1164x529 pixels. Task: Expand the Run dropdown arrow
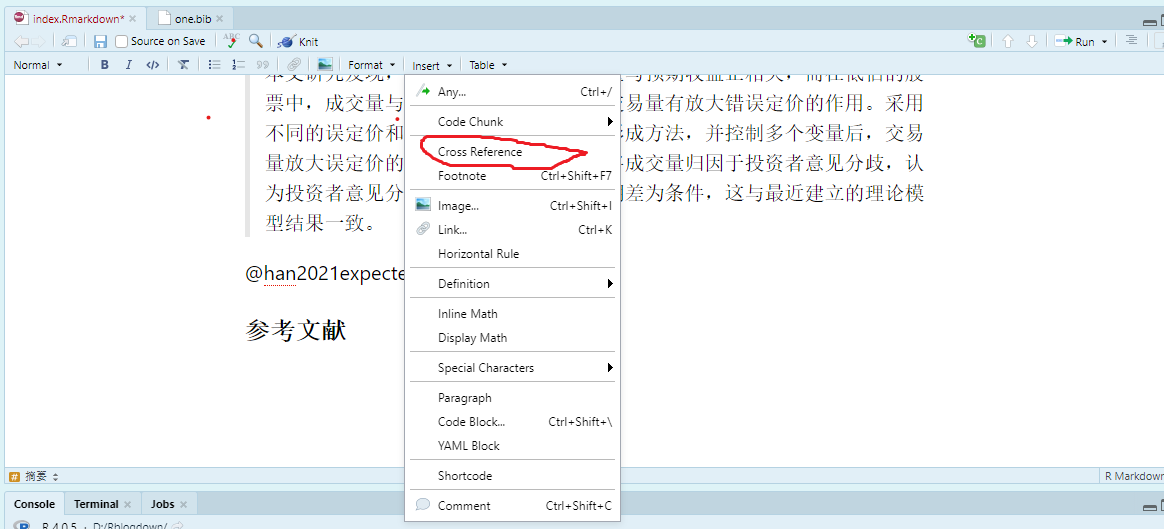tap(1104, 42)
